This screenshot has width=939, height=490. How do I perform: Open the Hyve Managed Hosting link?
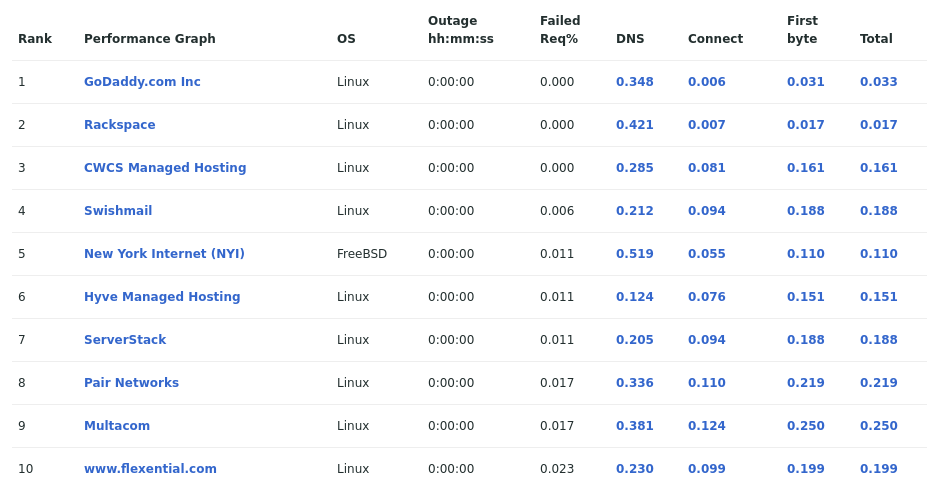[x=162, y=297]
